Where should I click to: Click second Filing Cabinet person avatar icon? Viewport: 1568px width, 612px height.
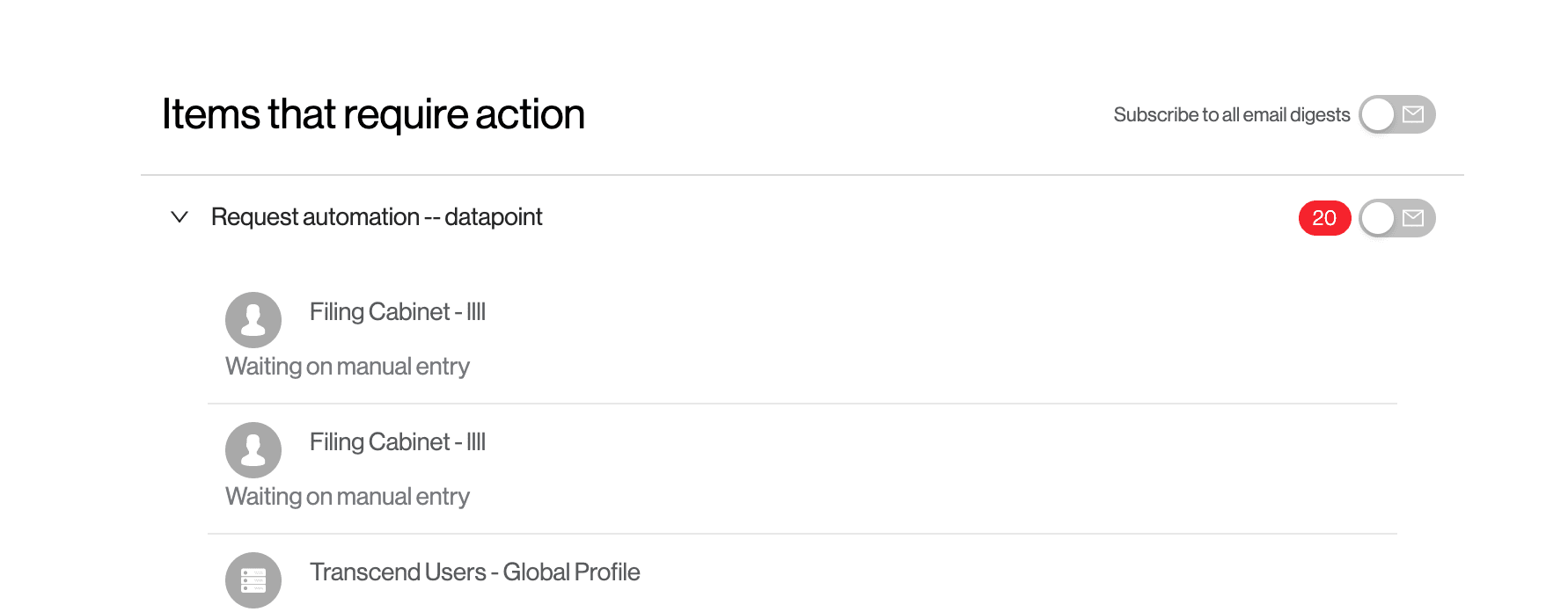pos(253,450)
